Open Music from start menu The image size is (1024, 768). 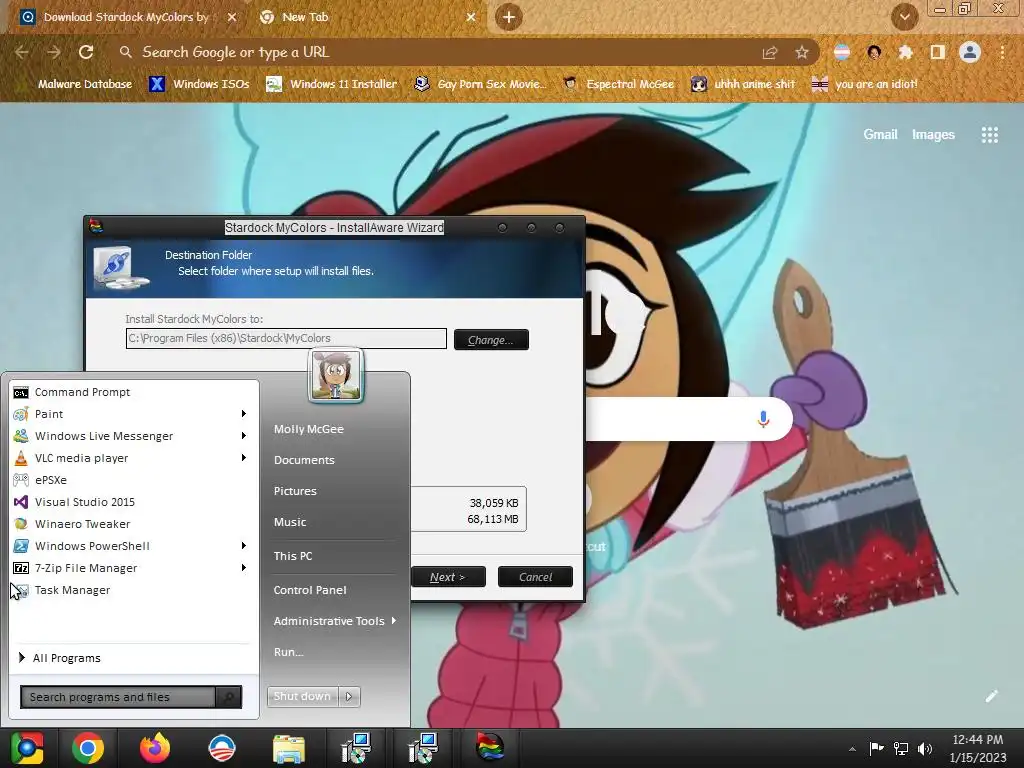click(290, 522)
